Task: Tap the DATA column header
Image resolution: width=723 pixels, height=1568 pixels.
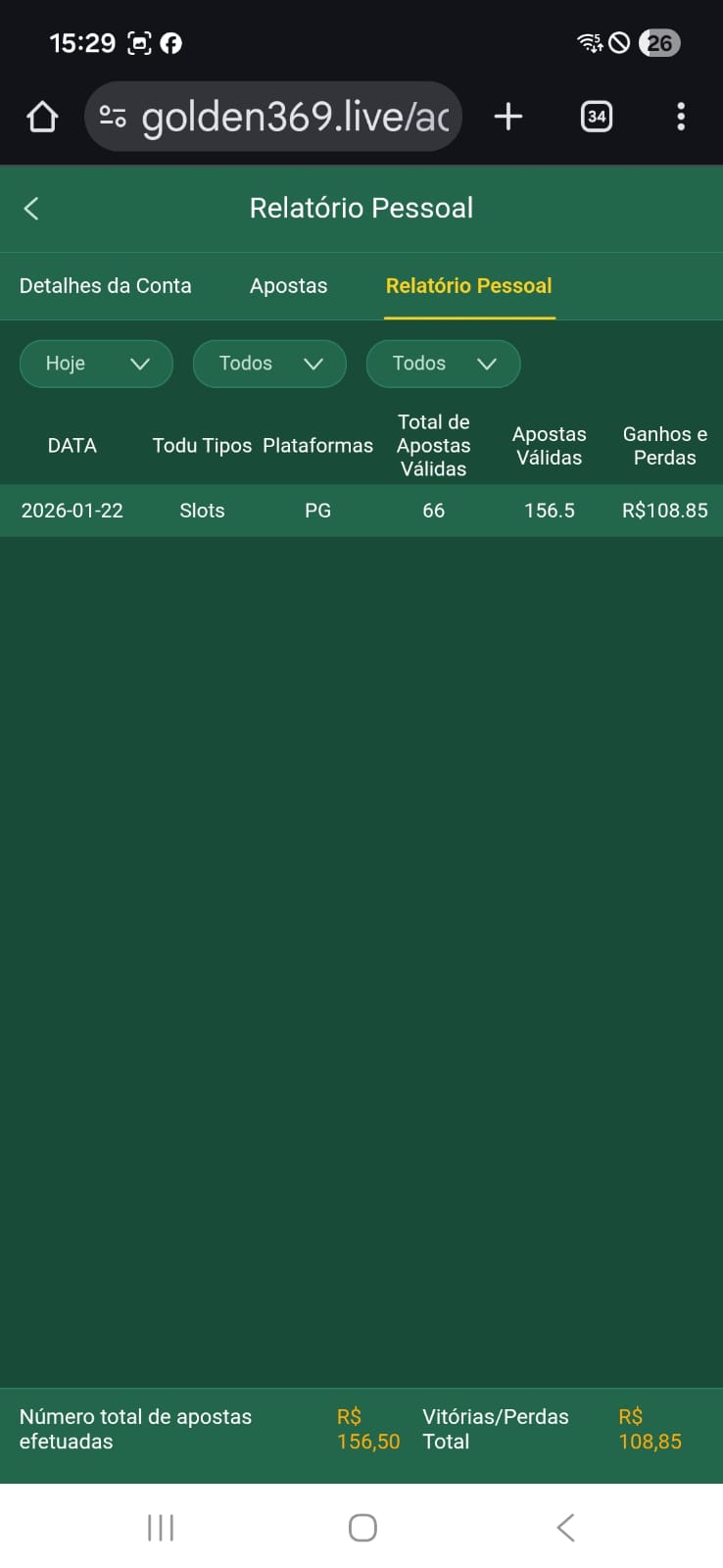Action: (72, 446)
